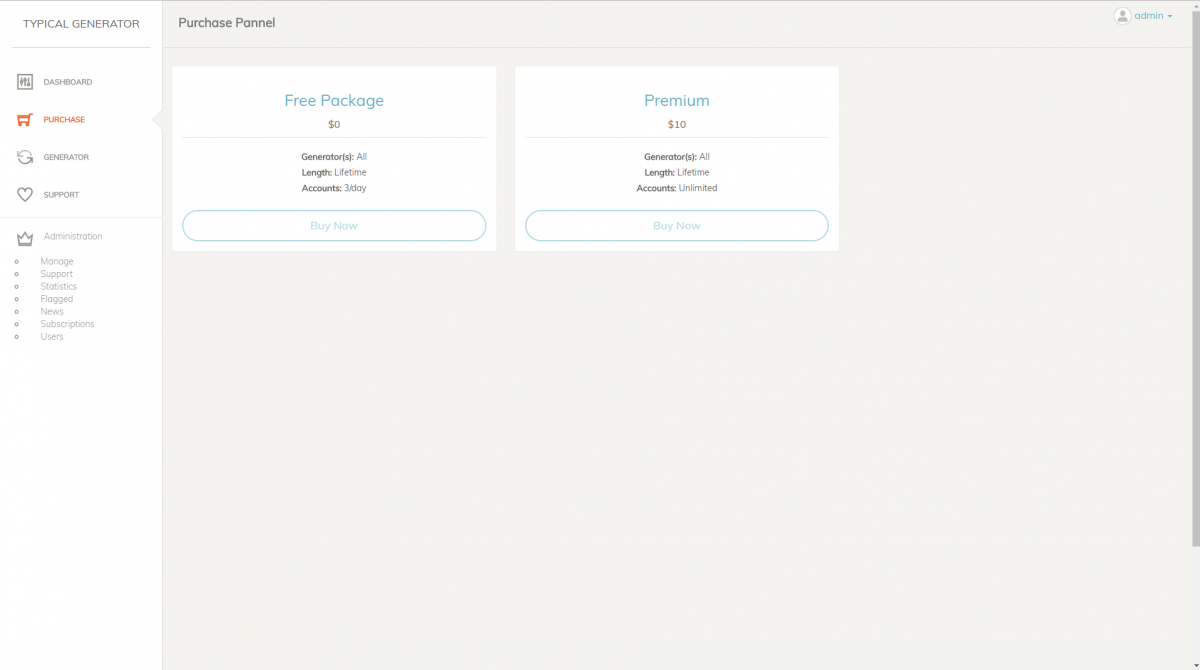Select the Generator menu label
Viewport: 1200px width, 670px height.
click(66, 157)
